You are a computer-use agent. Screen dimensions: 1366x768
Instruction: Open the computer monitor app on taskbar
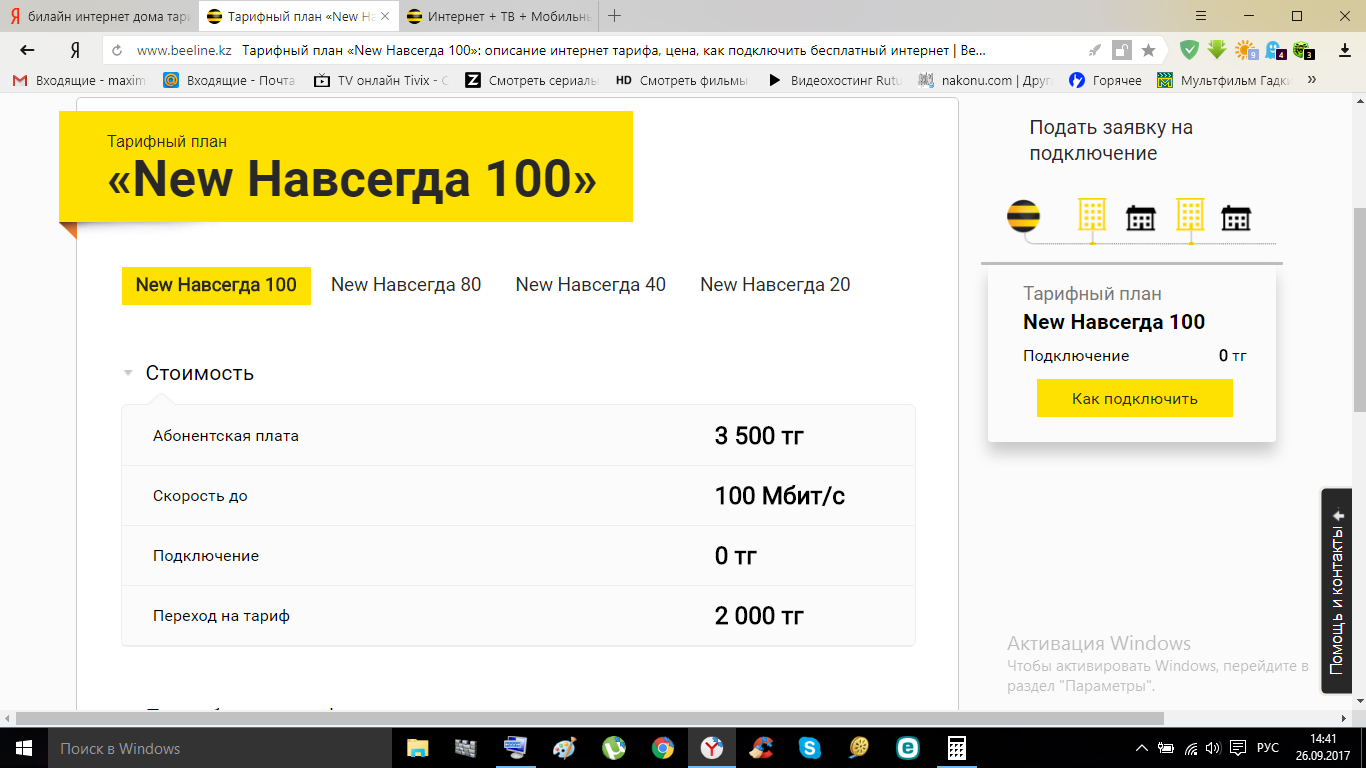click(515, 748)
